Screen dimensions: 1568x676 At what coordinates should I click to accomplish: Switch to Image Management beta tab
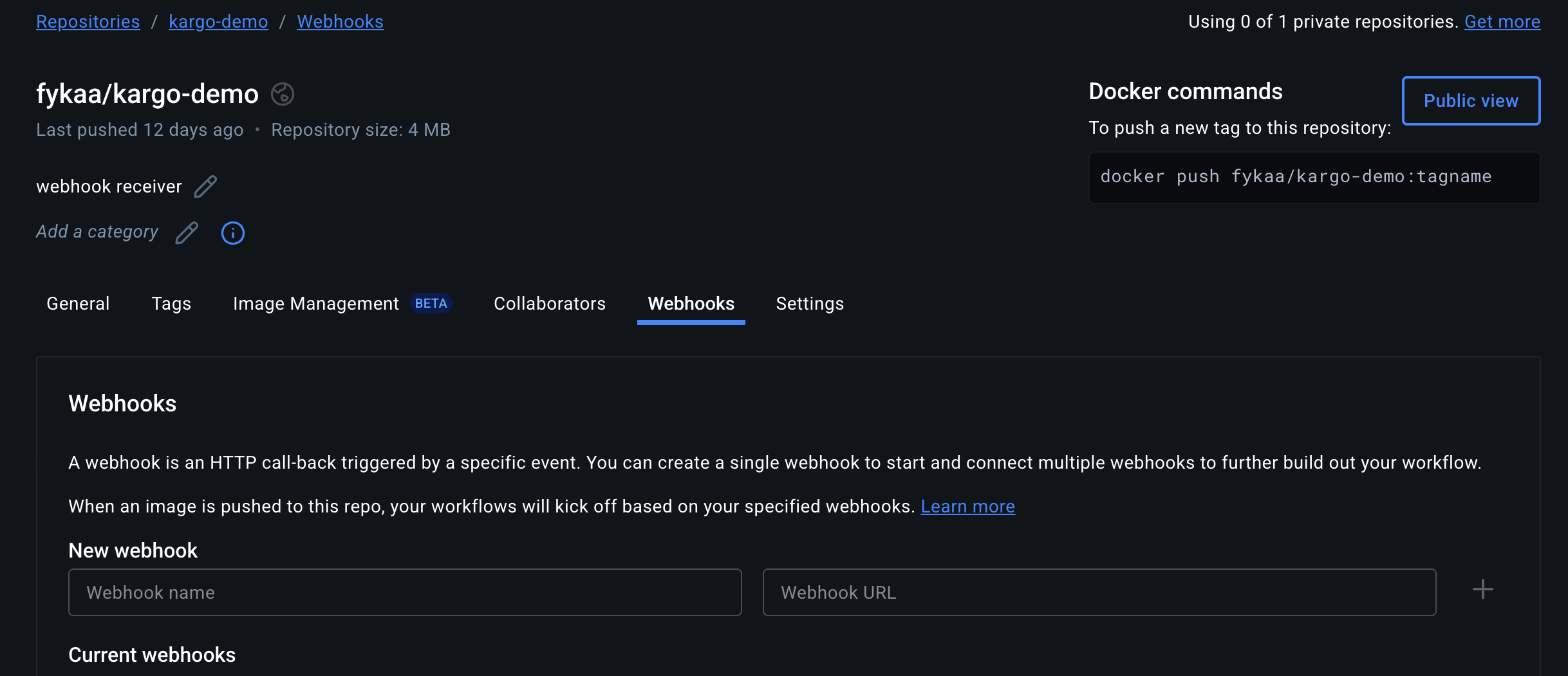(316, 303)
